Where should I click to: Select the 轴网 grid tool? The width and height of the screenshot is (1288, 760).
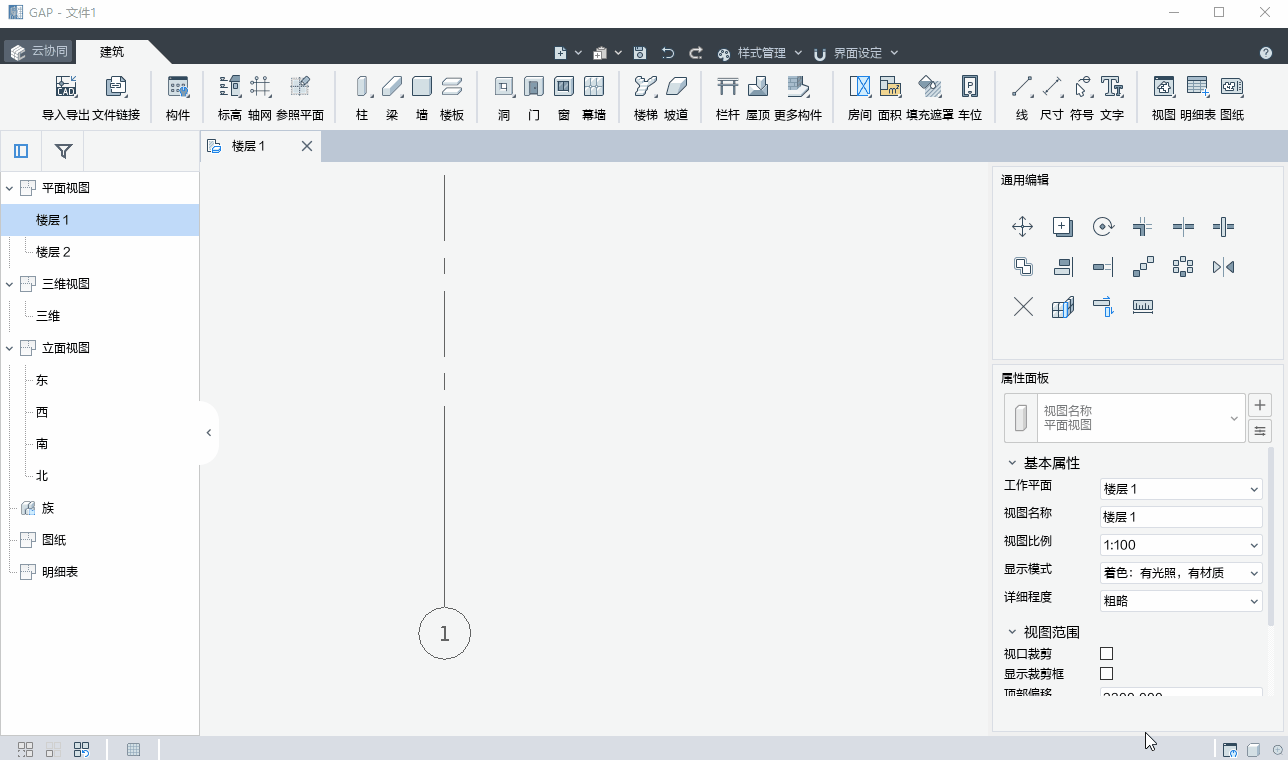(260, 98)
